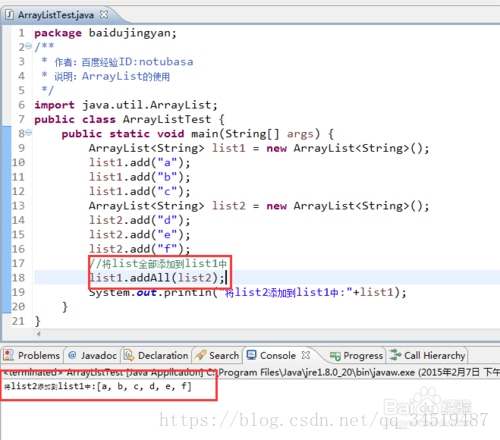Open the Call Hierarchy tab

click(428, 356)
